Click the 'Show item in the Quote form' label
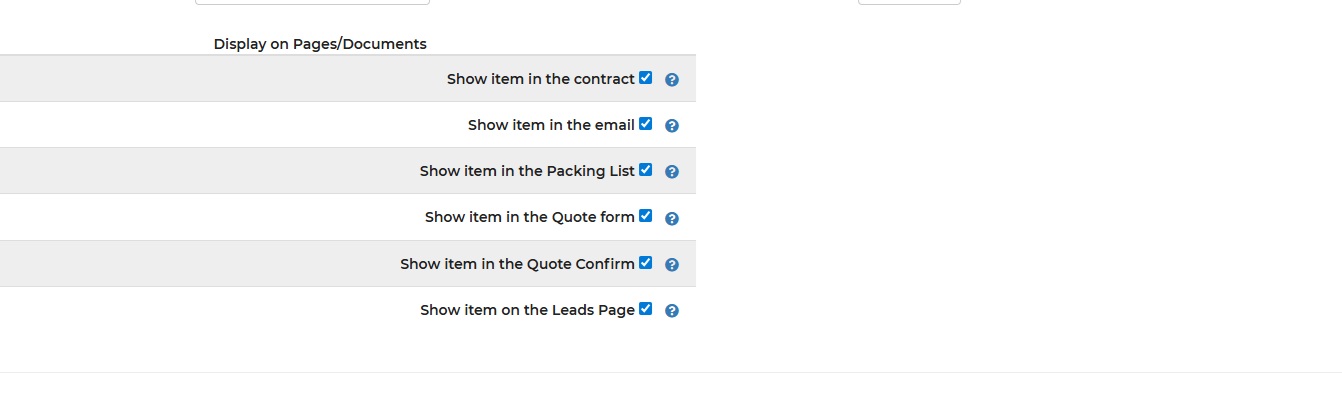Viewport: 1342px width, 416px height. 530,217
